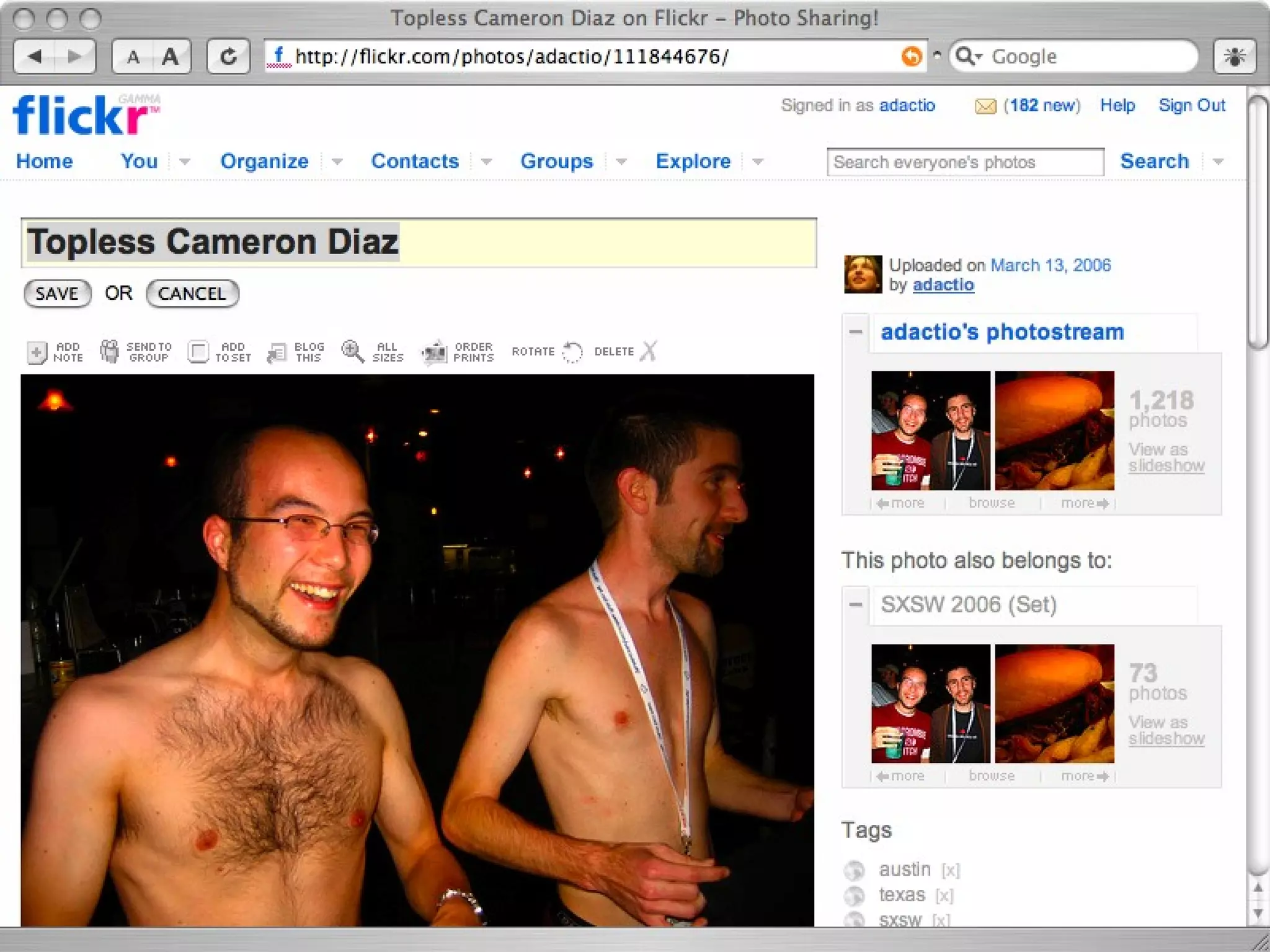Open the Groups menu item
This screenshot has width=1270, height=952.
(x=556, y=161)
